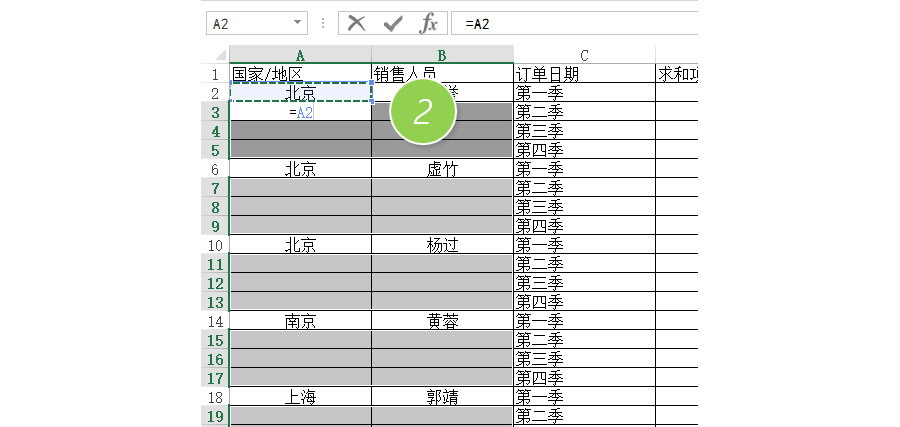The height and width of the screenshot is (427, 900).
Task: Click cell A1 labeled 国家/地区
Action: click(300, 74)
